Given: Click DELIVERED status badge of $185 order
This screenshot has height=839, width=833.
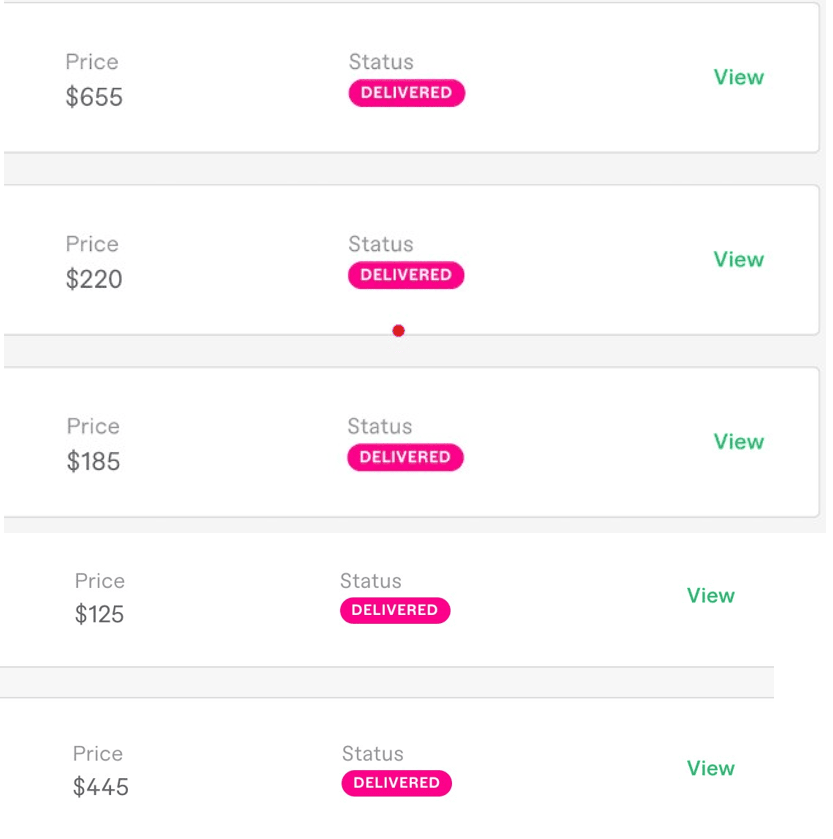Looking at the screenshot, I should (x=405, y=457).
